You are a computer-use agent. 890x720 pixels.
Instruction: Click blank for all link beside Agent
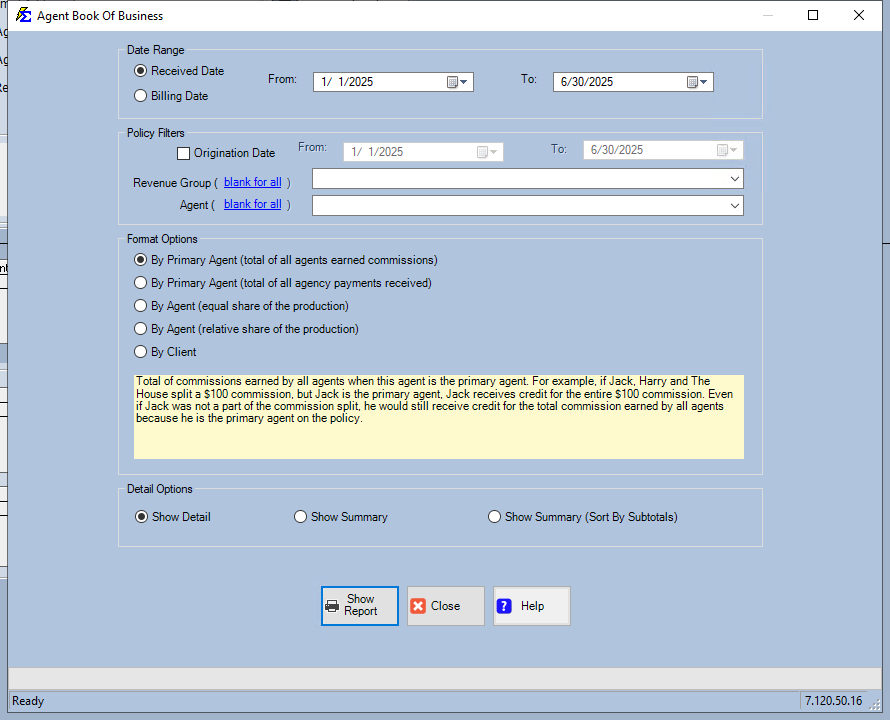[x=252, y=204]
